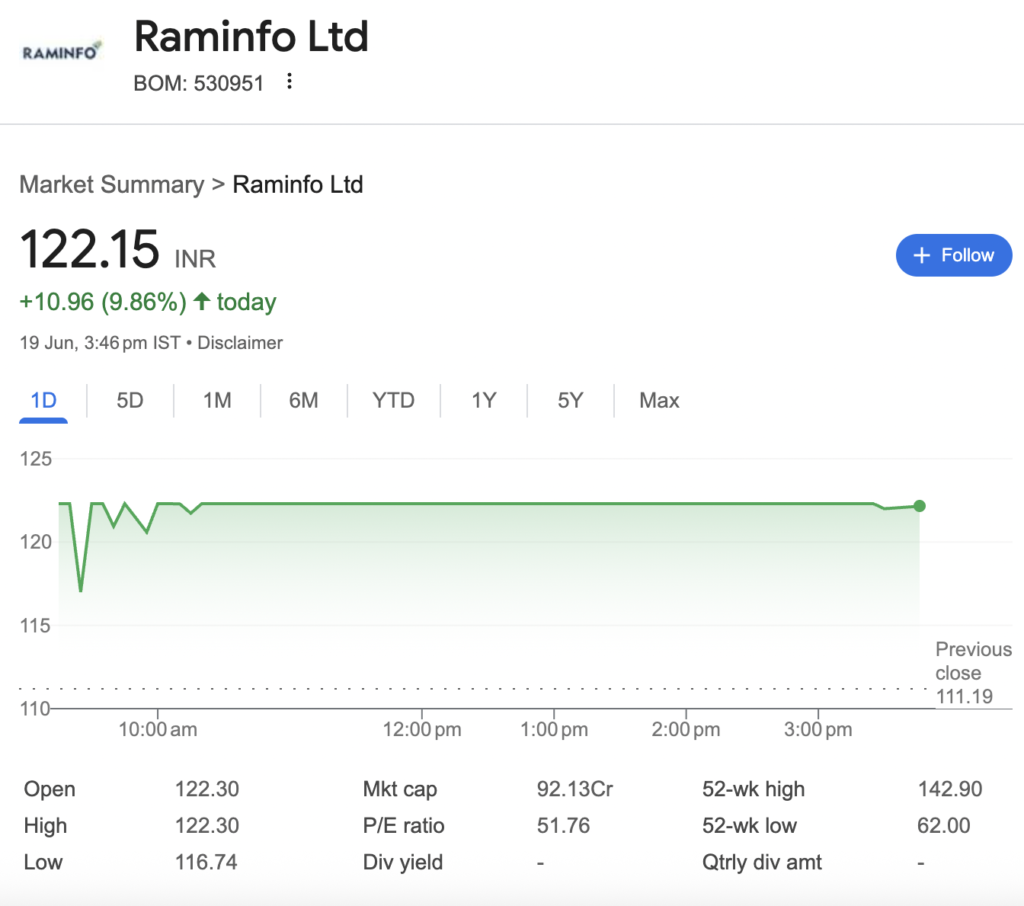Show the 1Y chart range

pyautogui.click(x=484, y=400)
